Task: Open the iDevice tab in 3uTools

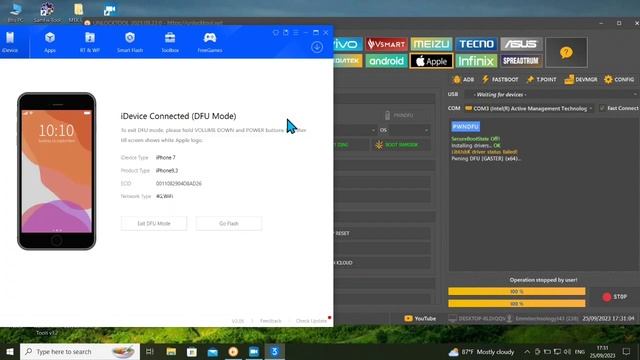Action: 10,42
